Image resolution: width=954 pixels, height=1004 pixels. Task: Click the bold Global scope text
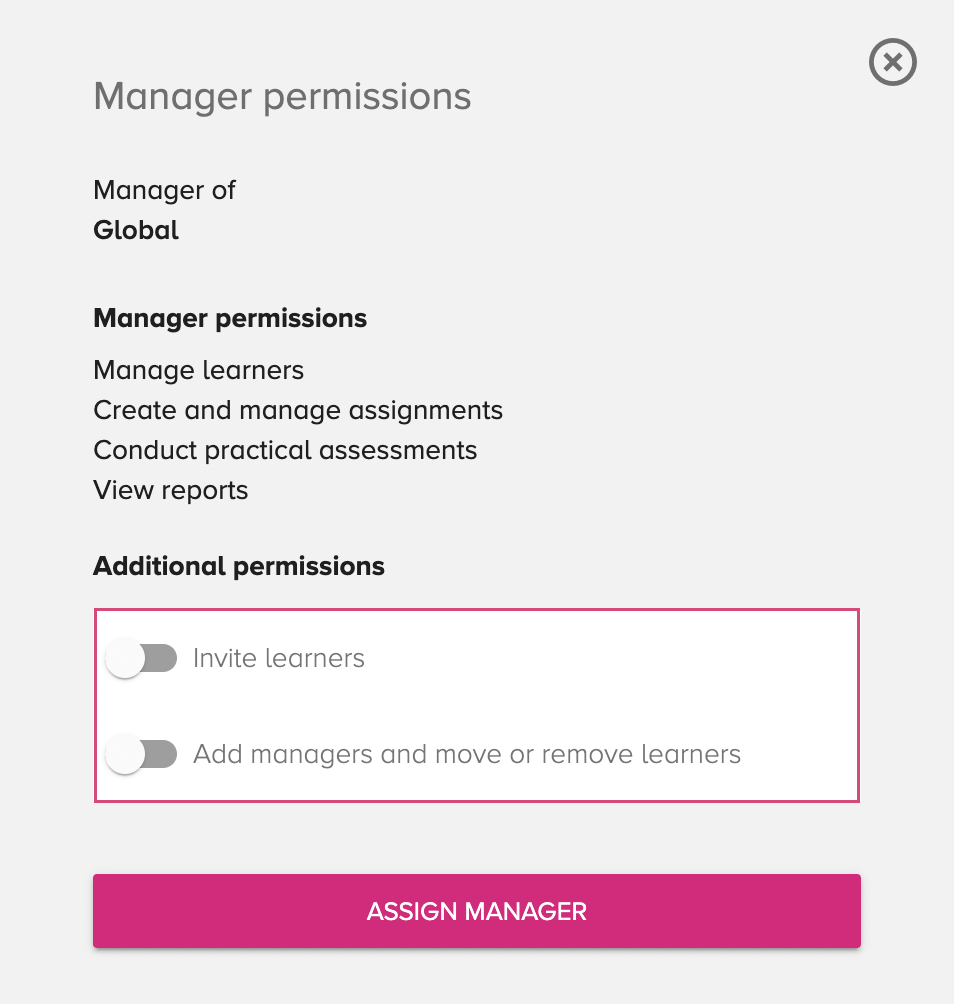(x=136, y=231)
